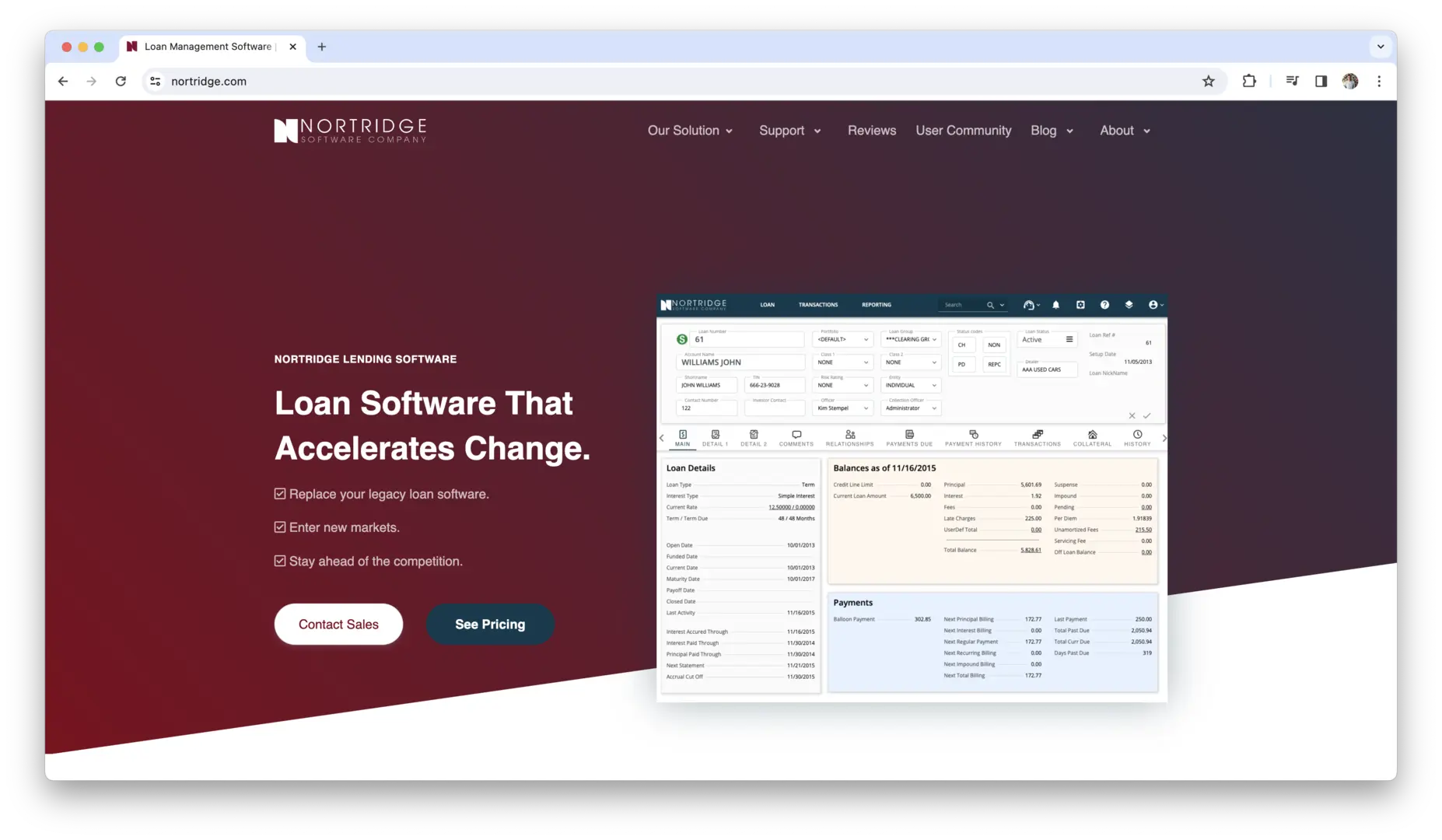The height and width of the screenshot is (840, 1442).
Task: Open site information icon in address bar
Action: coord(156,81)
